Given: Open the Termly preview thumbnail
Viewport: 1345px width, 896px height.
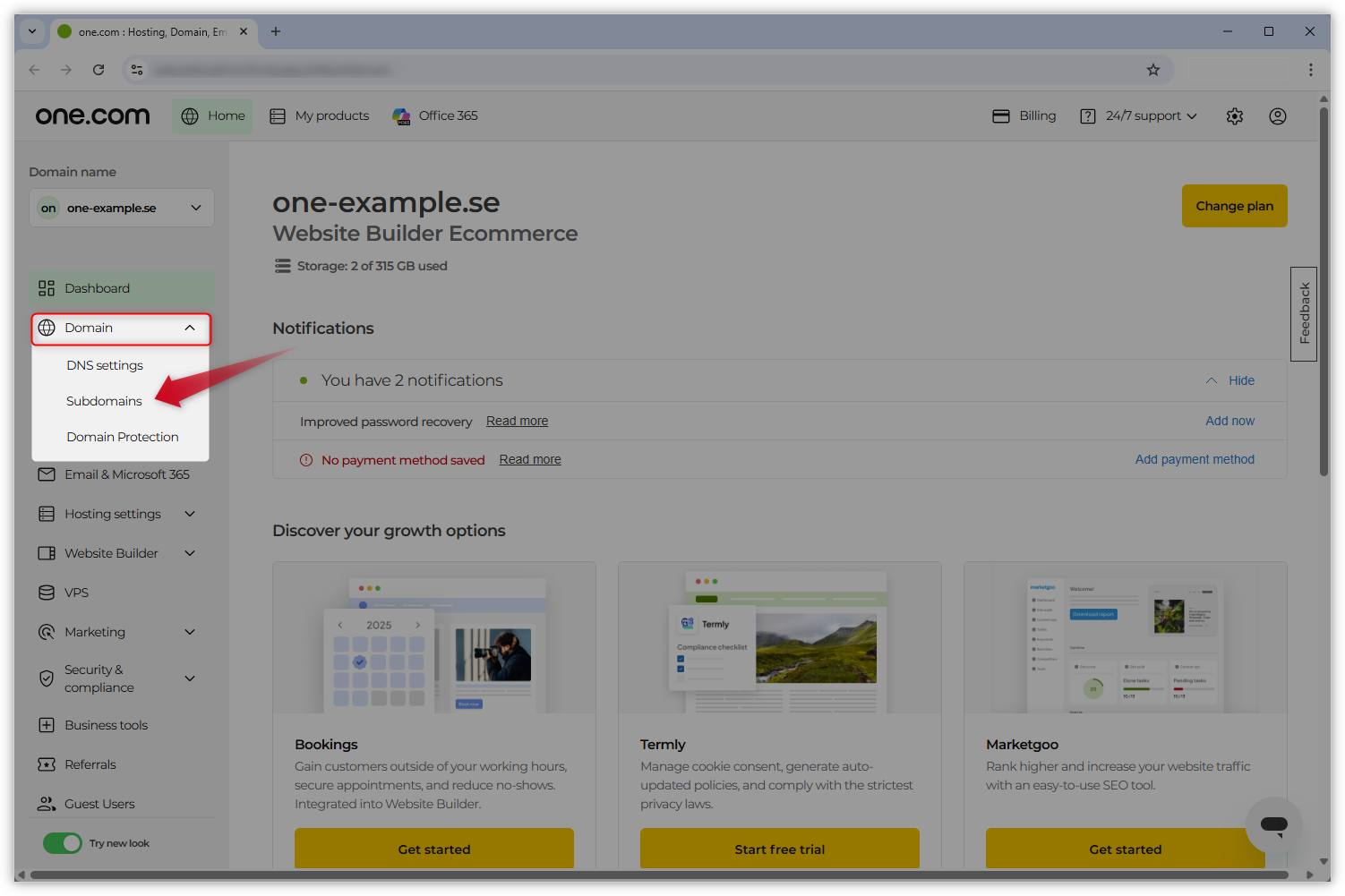Looking at the screenshot, I should click(780, 638).
